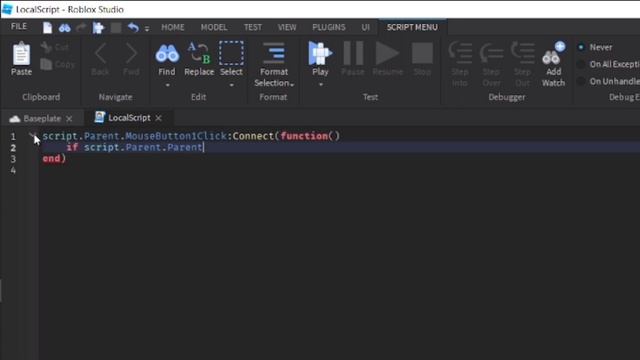Open the FILE menu
Screen dimensions: 640x360
coord(19,27)
